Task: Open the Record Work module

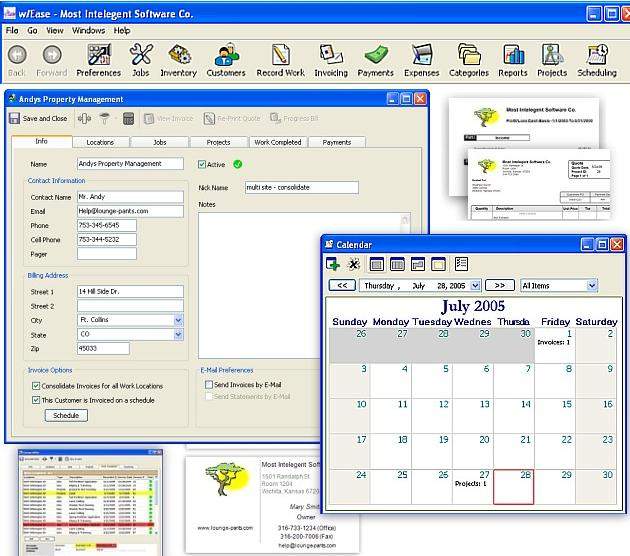Action: pos(280,60)
